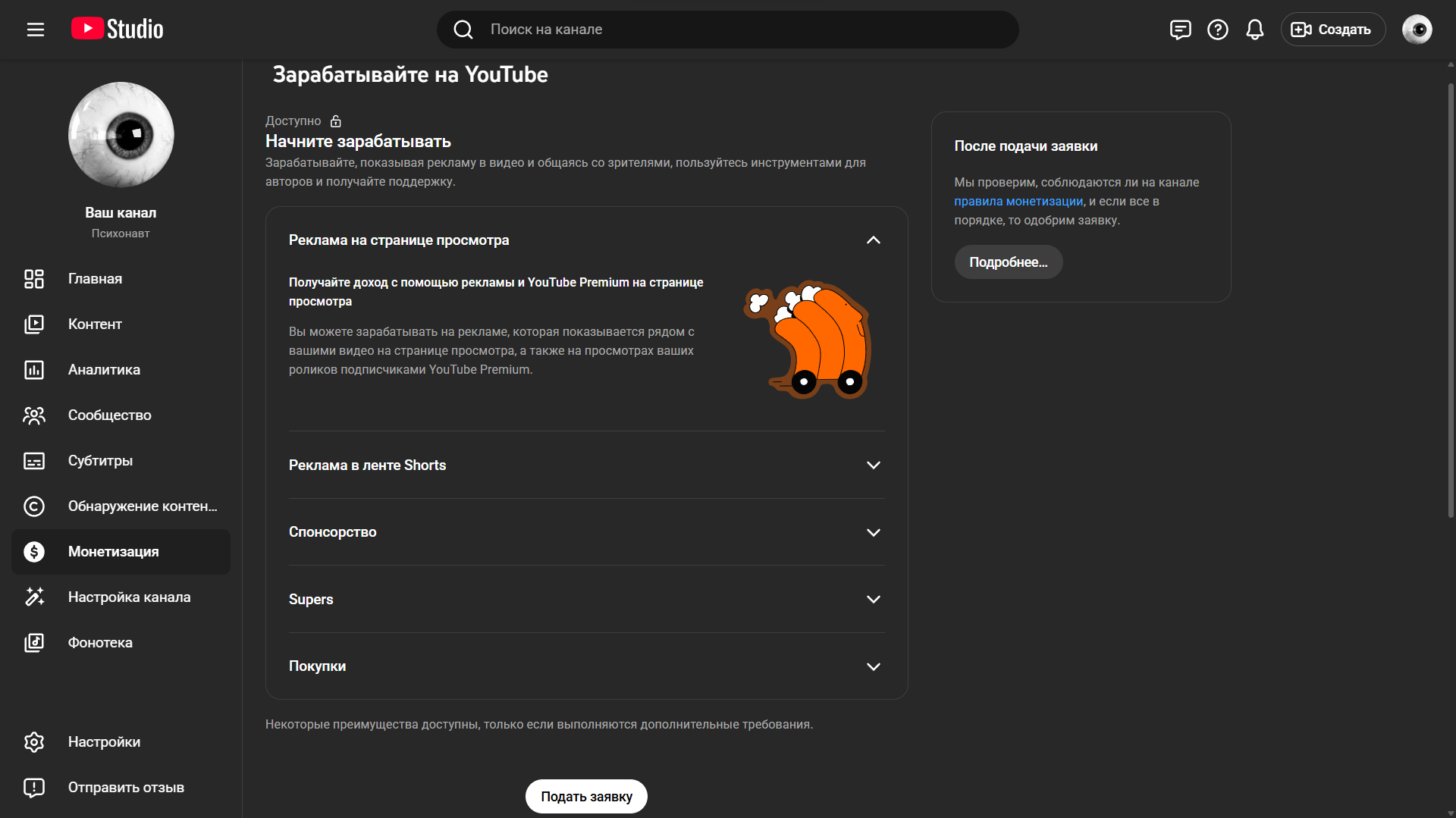Screen dimensions: 1456x818
Task: Open the help question mark icon
Action: point(1218,30)
